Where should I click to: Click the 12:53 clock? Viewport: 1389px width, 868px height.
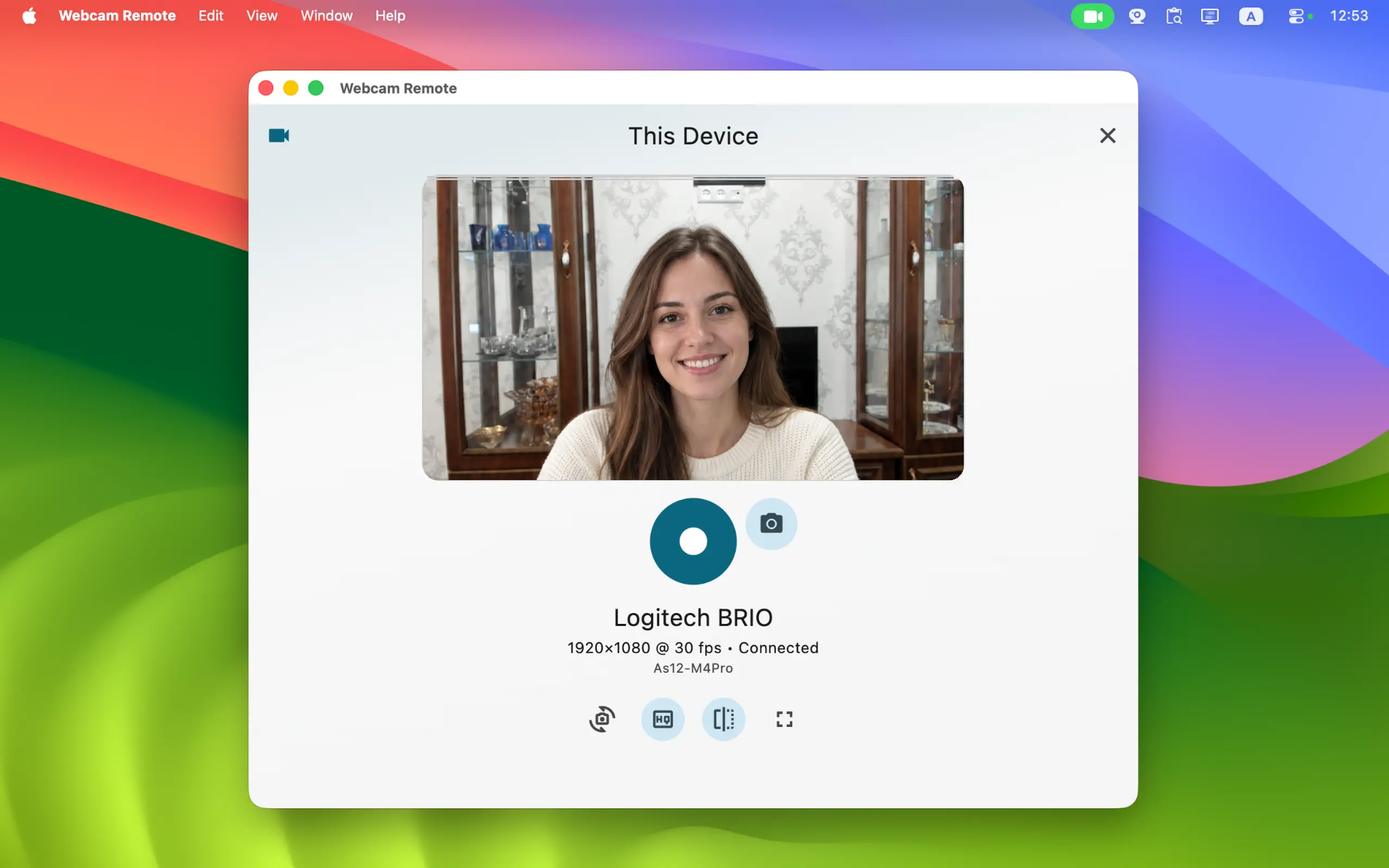pos(1349,16)
